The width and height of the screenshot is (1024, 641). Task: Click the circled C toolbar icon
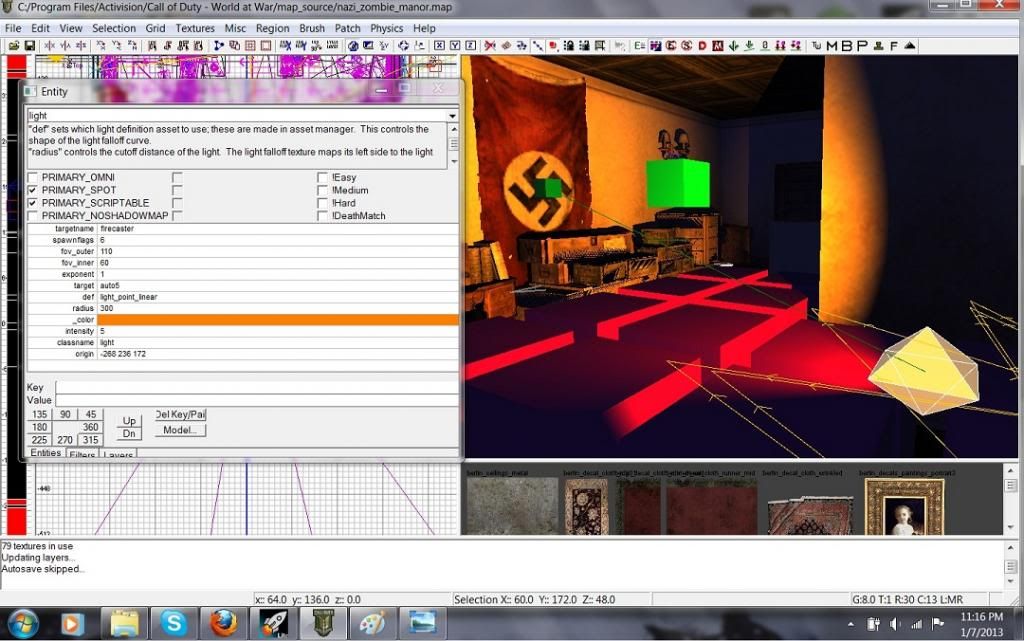coord(671,46)
